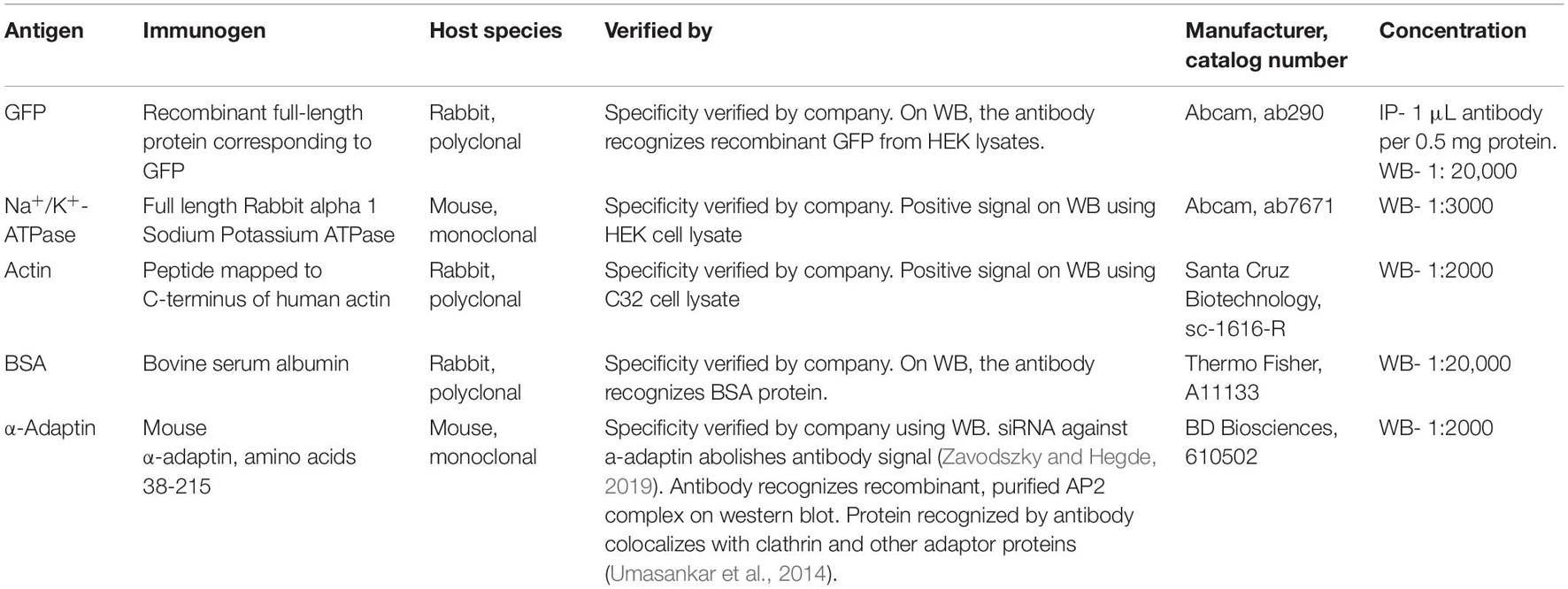Click the Host species column header

(x=496, y=31)
